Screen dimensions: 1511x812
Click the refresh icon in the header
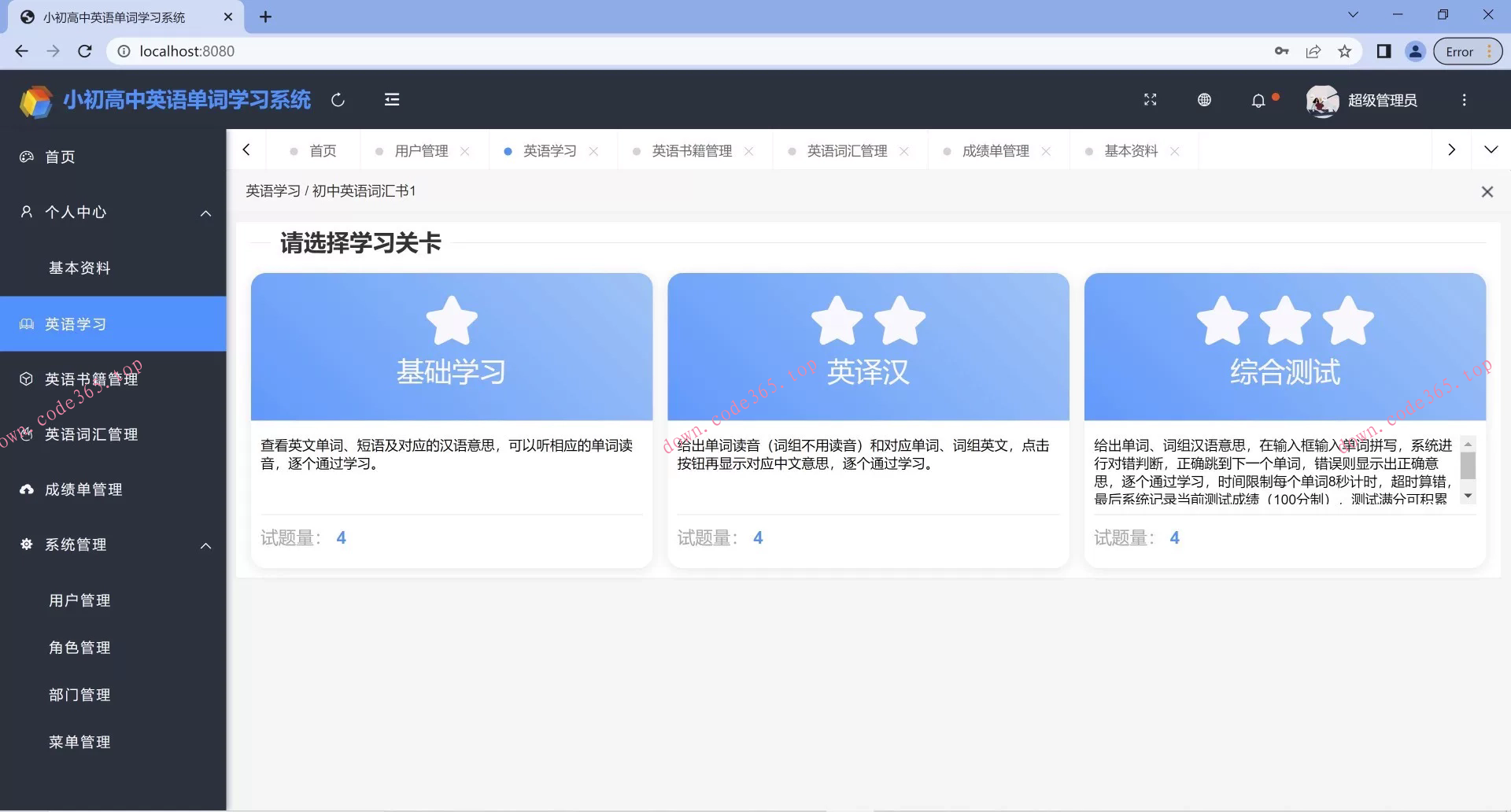pos(338,100)
